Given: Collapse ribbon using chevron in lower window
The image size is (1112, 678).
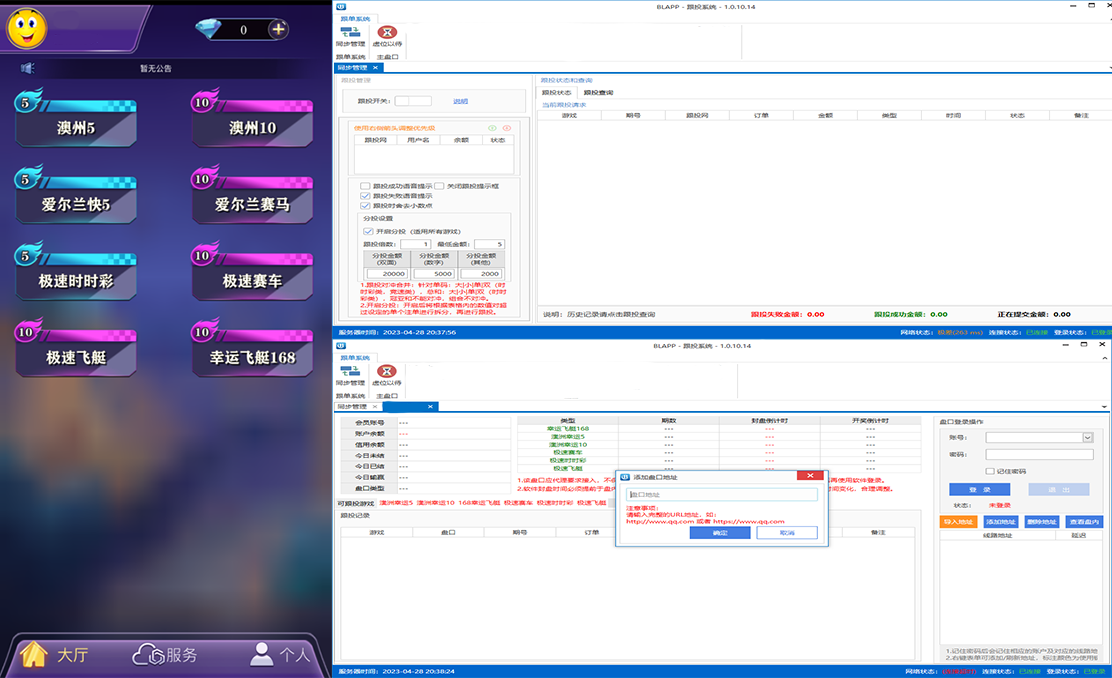Looking at the screenshot, I should (x=1103, y=359).
